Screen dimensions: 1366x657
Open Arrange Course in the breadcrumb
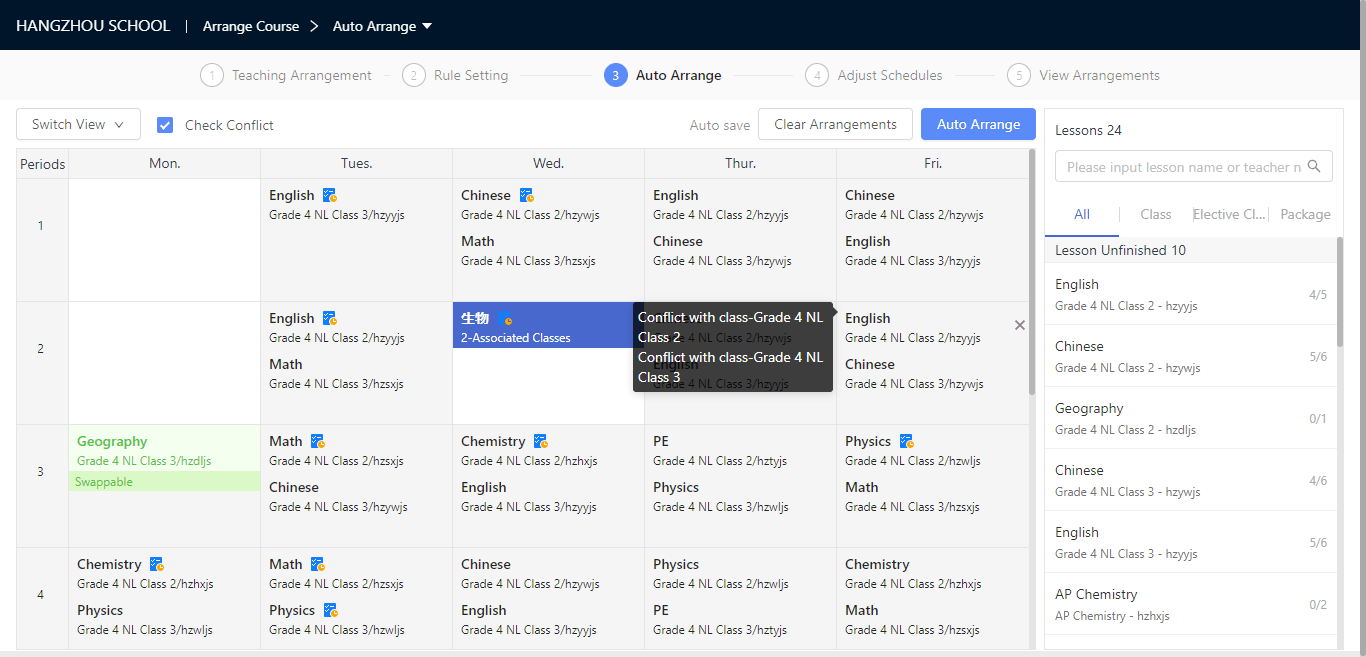(251, 26)
